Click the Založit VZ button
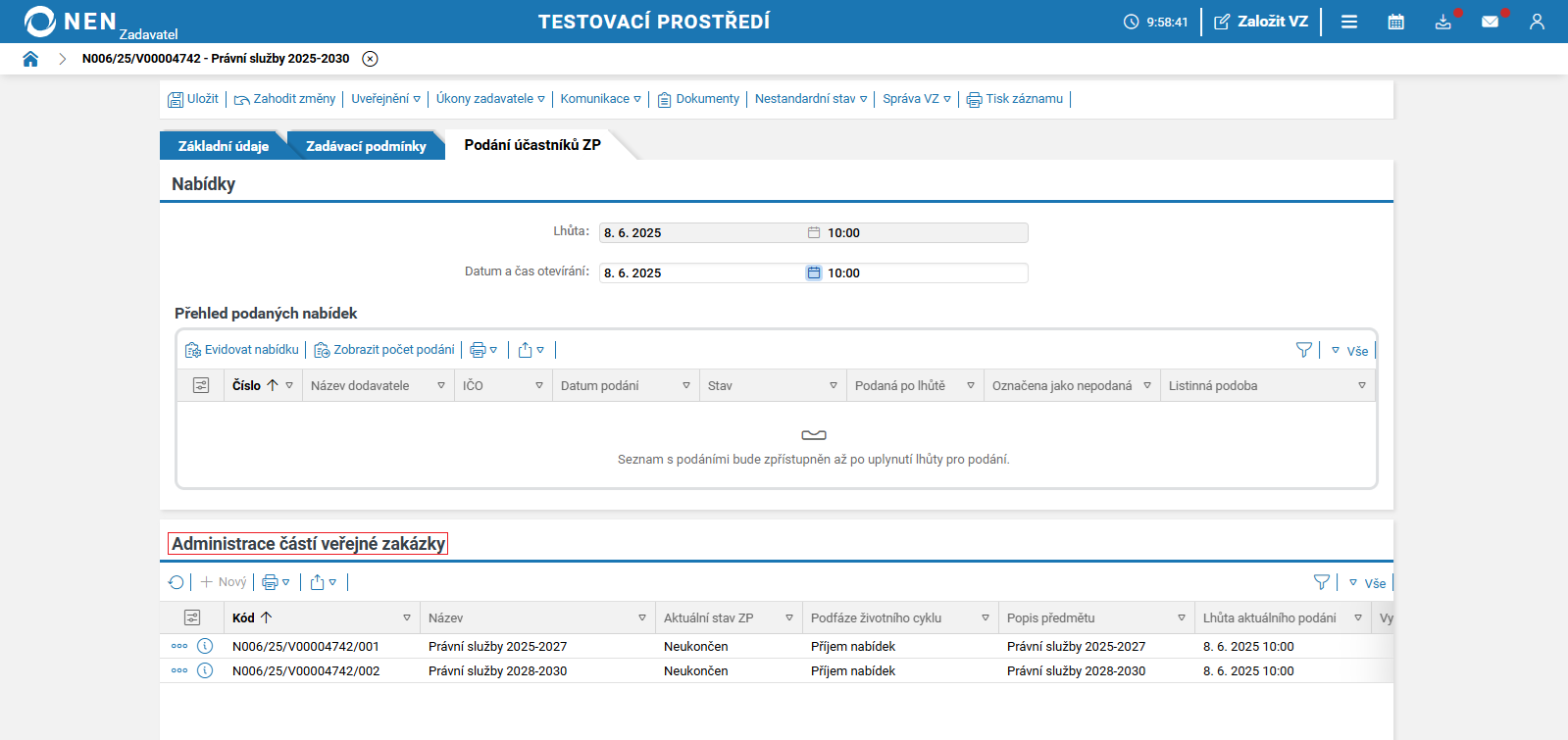1568x740 pixels. pos(1261,22)
